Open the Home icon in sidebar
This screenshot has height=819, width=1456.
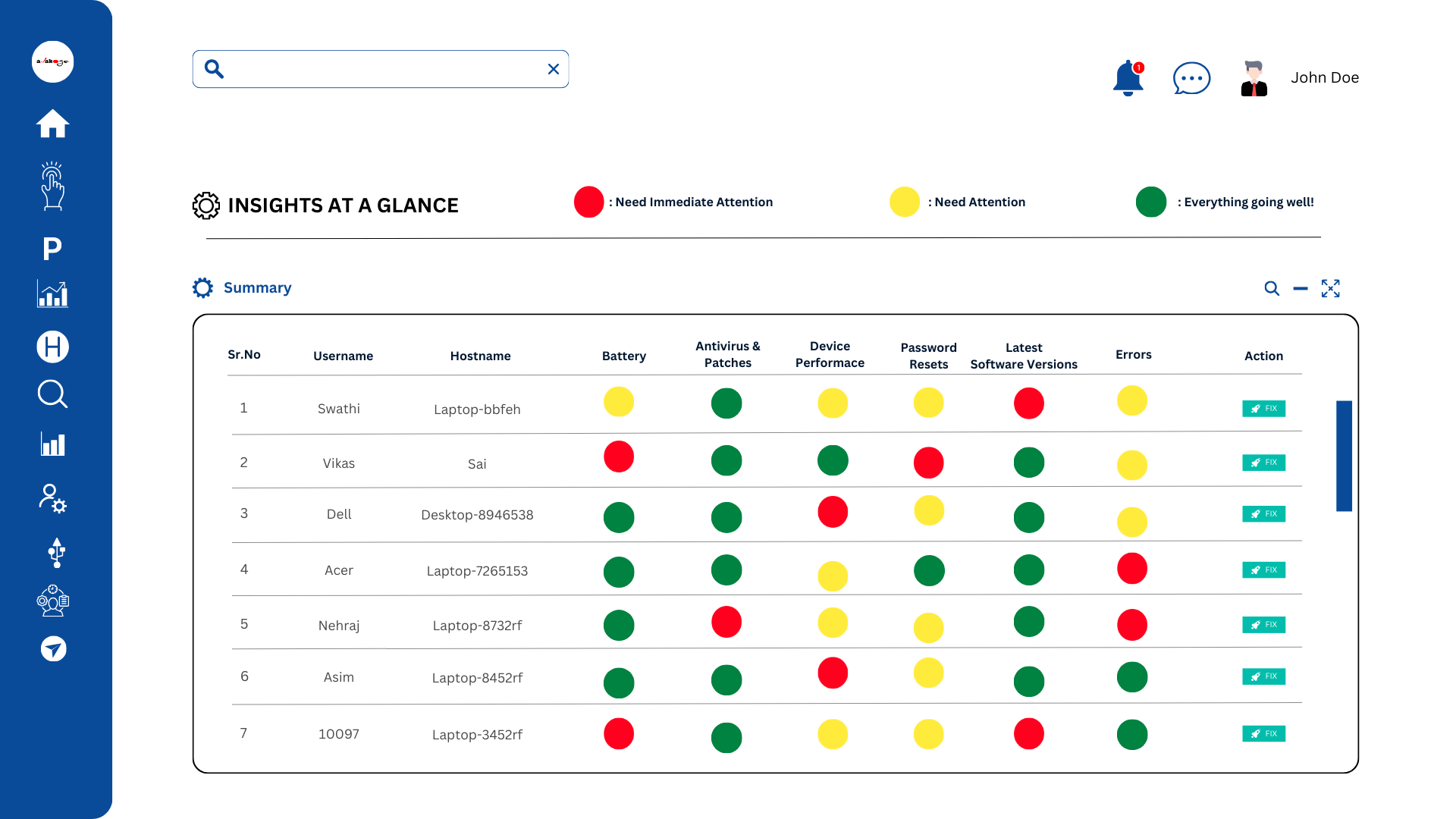52,124
